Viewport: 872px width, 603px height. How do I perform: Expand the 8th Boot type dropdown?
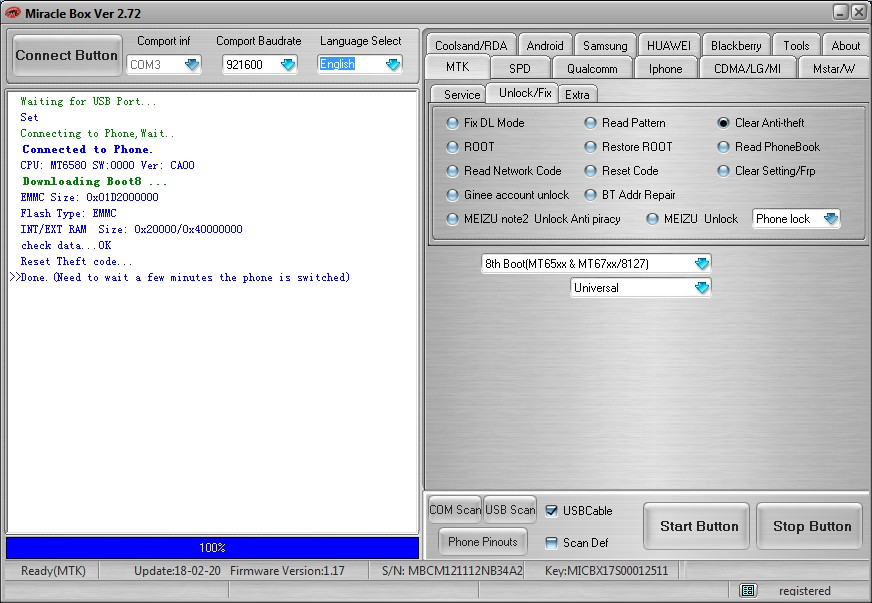702,264
